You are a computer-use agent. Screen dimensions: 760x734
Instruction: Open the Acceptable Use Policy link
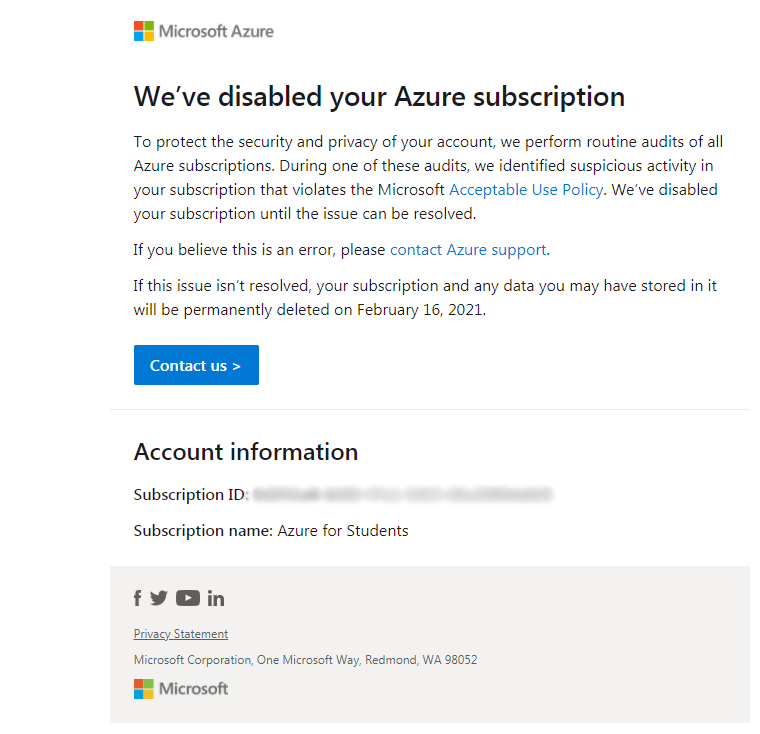(526, 190)
